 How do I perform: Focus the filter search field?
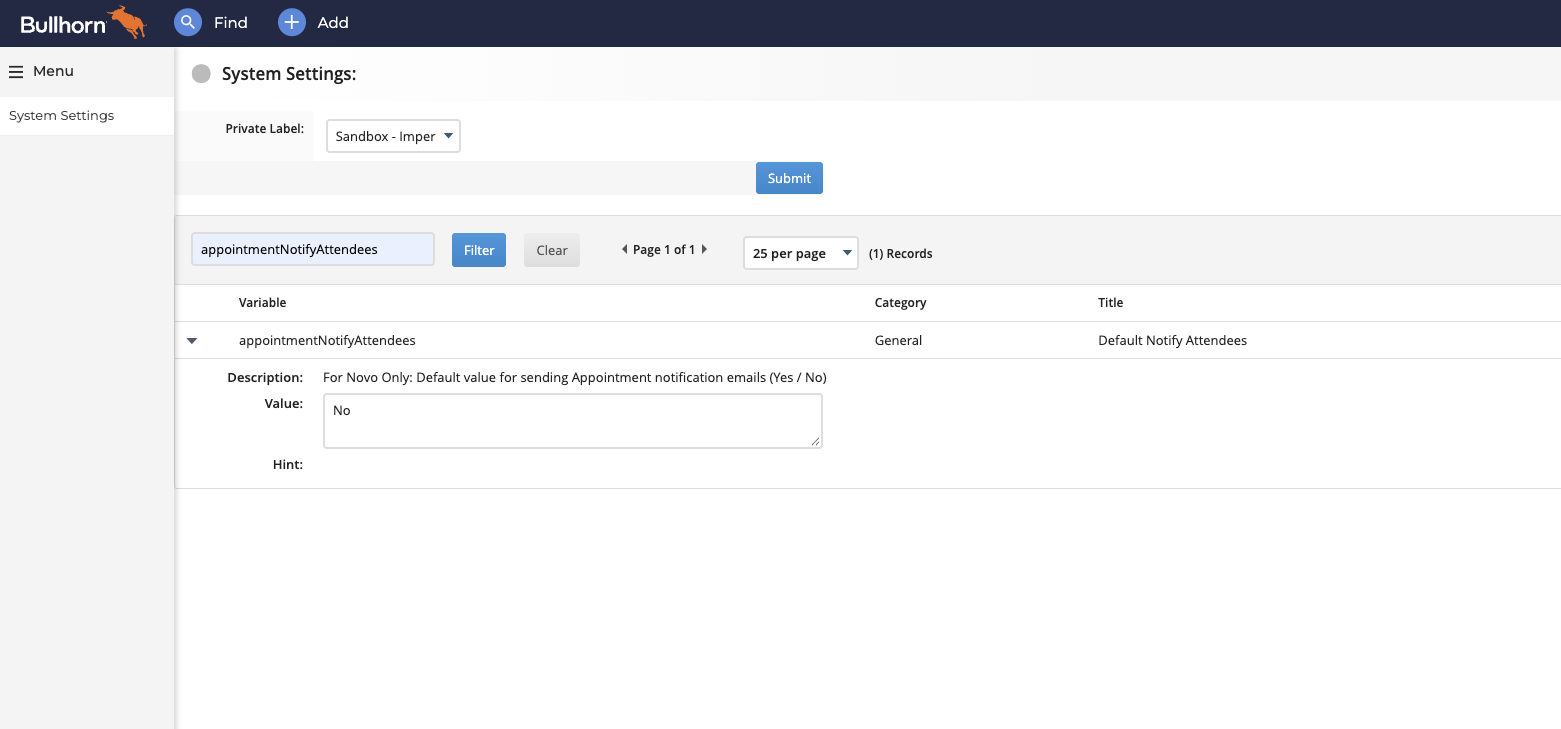pos(313,249)
